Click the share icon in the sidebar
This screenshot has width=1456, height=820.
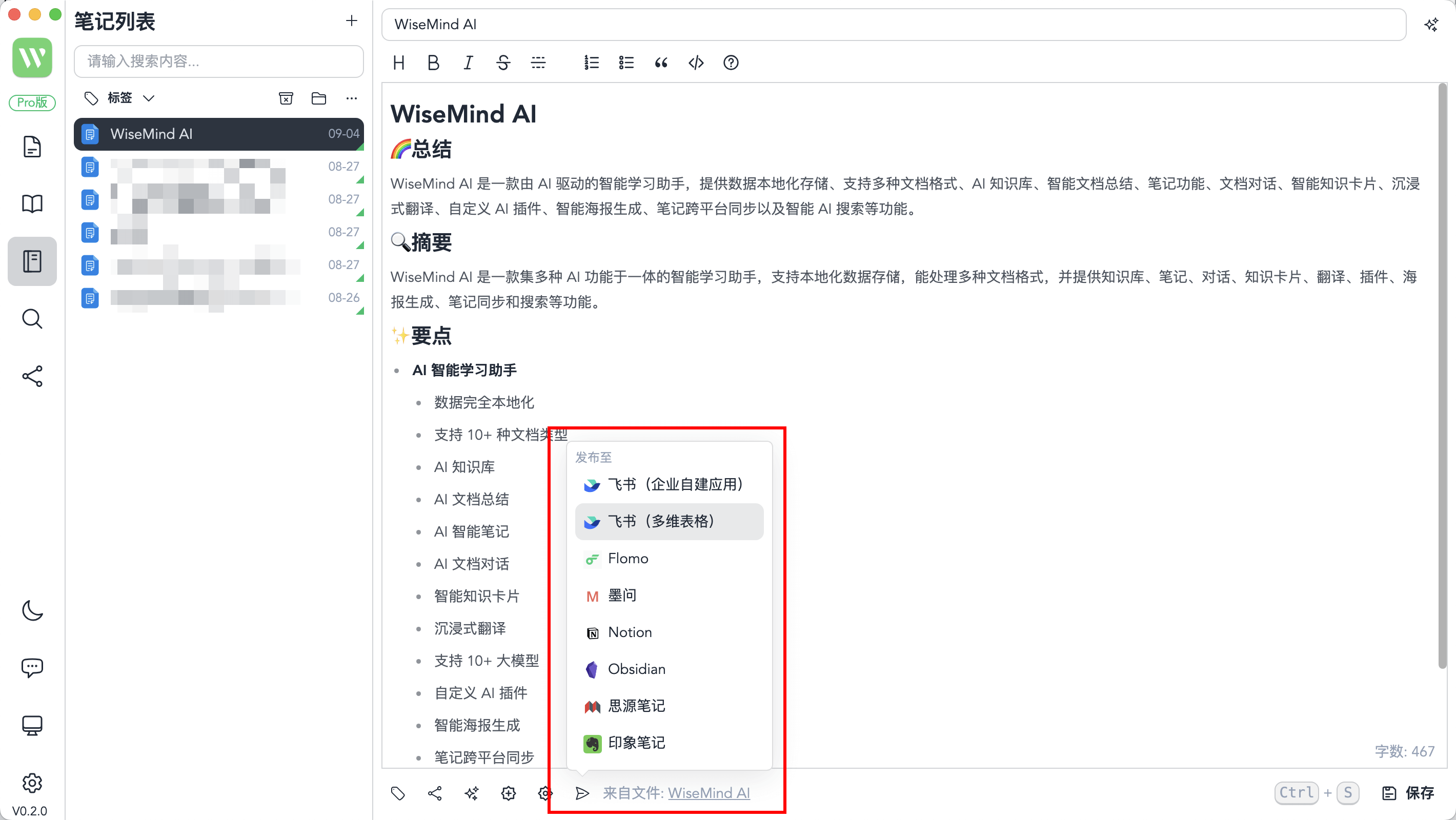click(x=32, y=376)
